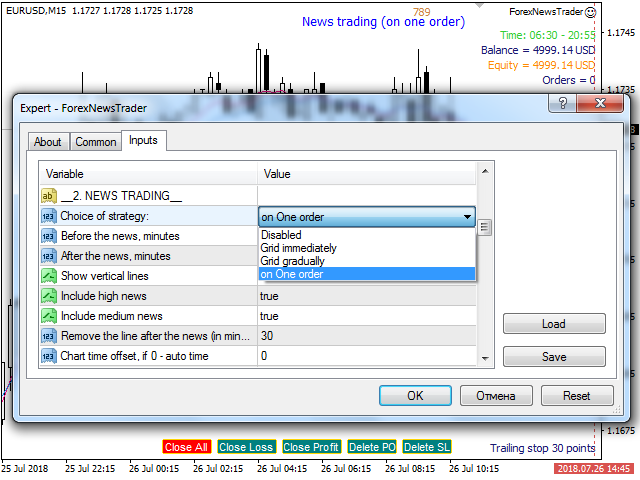
Task: Open the Choice of strategy dropdown arrow
Action: [467, 217]
